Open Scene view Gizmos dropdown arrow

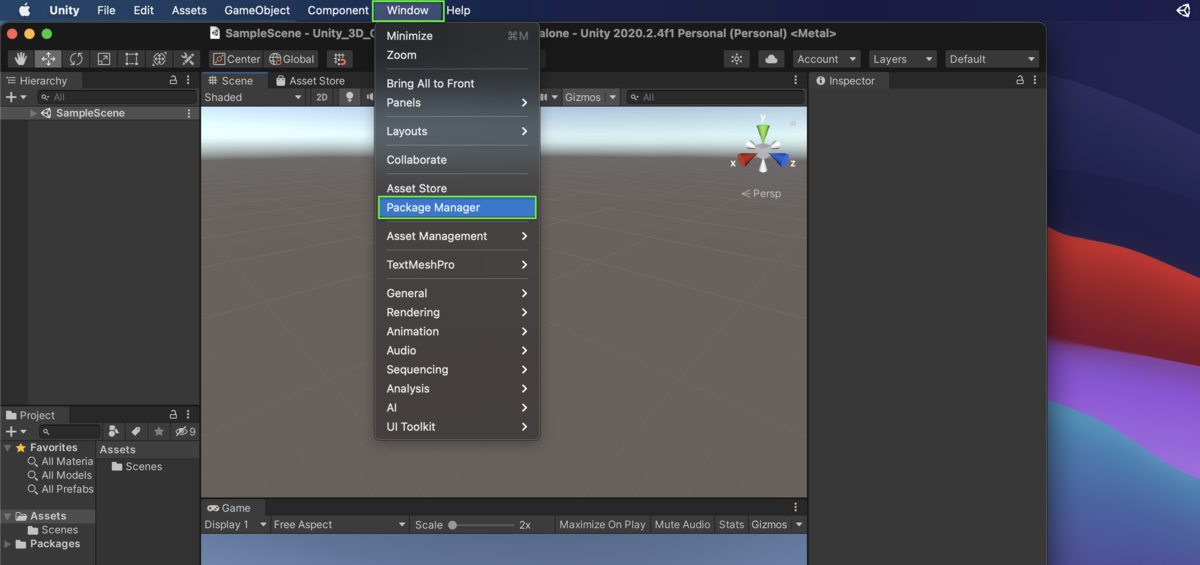[613, 97]
